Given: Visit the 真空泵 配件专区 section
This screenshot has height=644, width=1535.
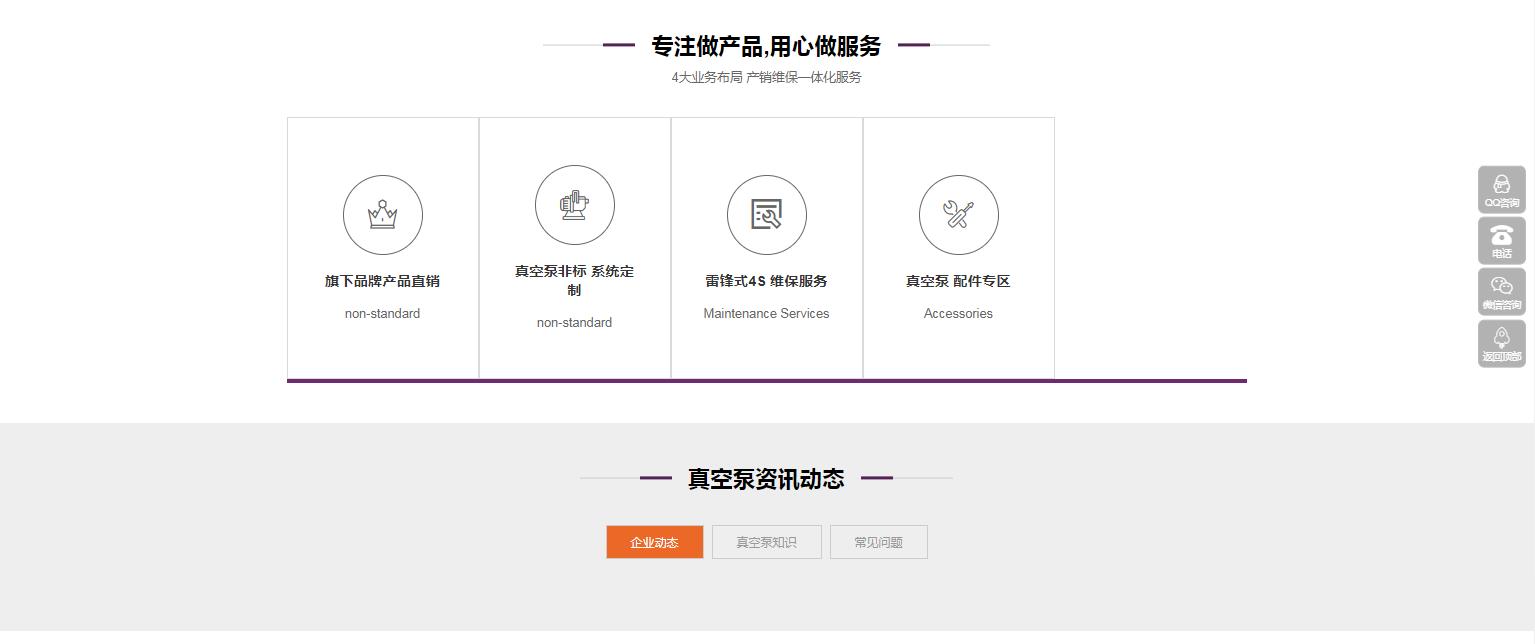Looking at the screenshot, I should coord(958,281).
